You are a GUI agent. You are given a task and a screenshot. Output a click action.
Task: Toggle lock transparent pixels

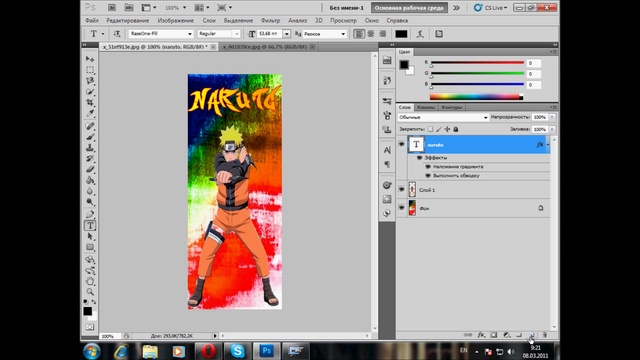click(430, 129)
